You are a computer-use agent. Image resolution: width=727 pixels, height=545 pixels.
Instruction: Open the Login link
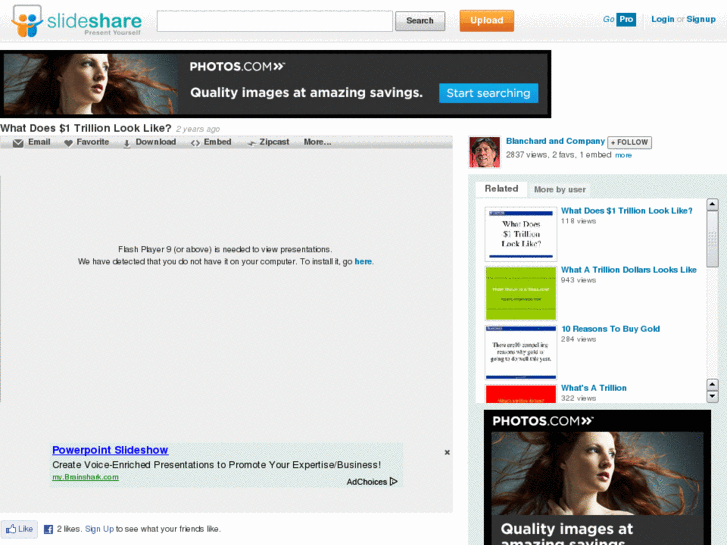click(x=663, y=19)
